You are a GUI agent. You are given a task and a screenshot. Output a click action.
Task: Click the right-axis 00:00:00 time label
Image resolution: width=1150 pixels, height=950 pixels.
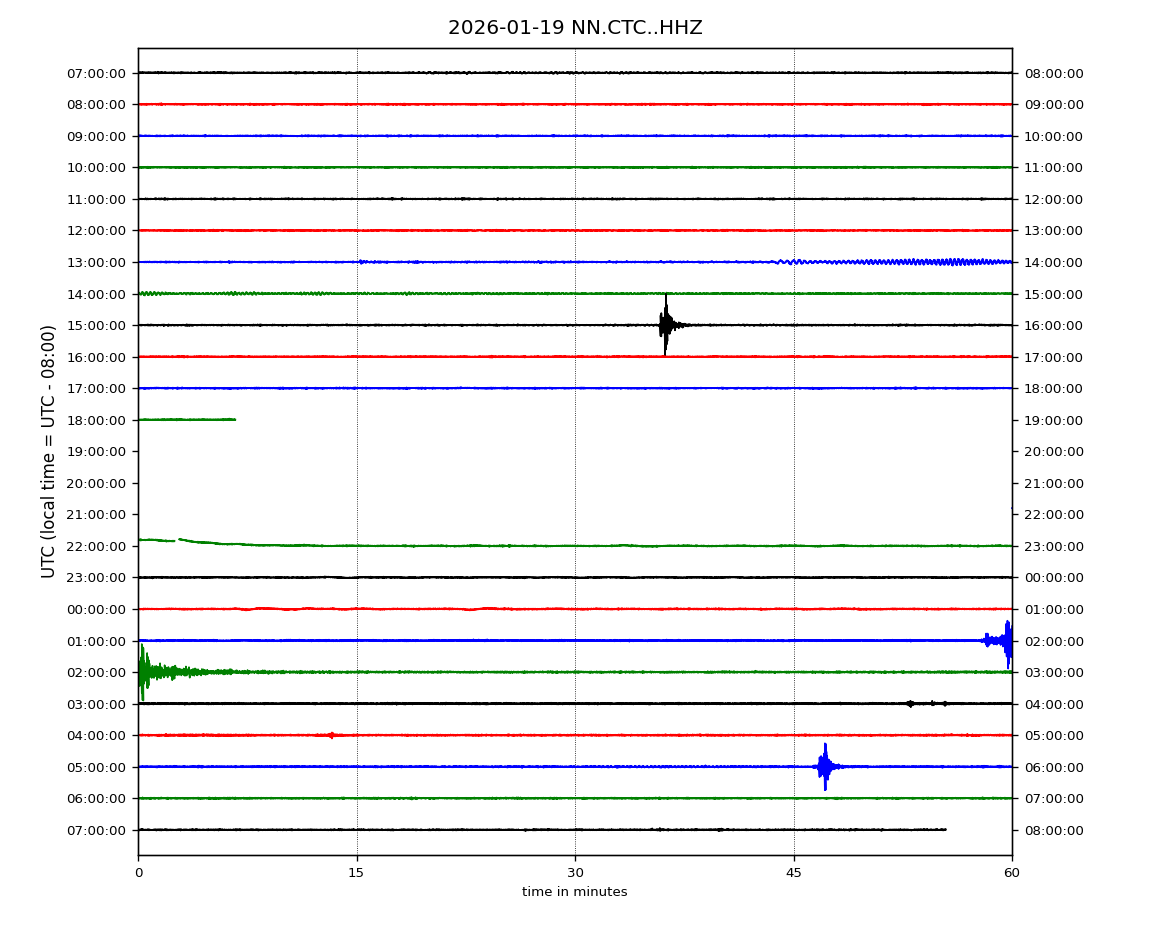(x=1053, y=577)
